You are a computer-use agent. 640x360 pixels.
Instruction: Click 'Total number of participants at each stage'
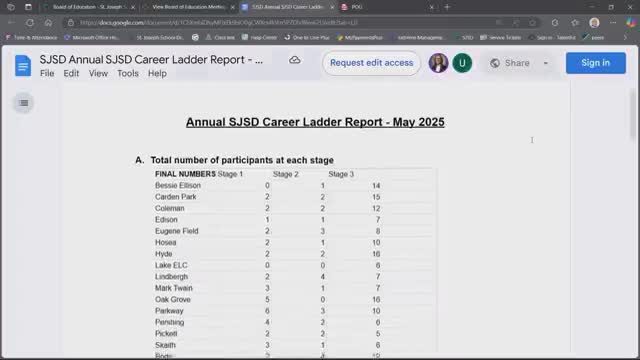(x=242, y=160)
